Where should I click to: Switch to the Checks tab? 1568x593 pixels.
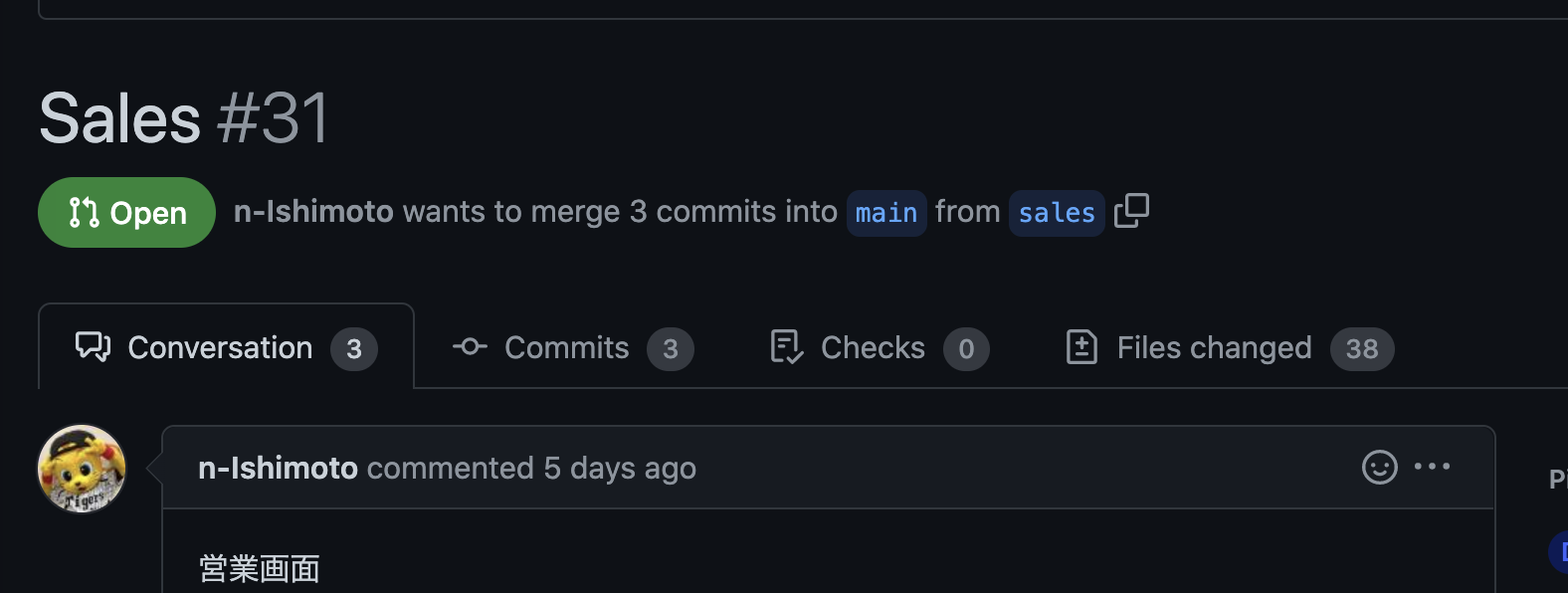tap(880, 348)
